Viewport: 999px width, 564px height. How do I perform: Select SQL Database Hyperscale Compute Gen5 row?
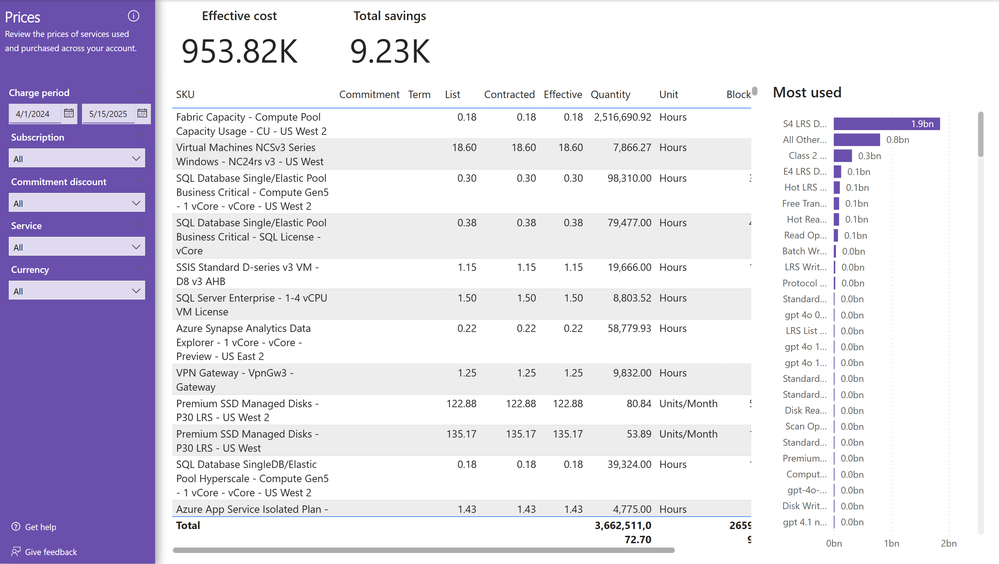click(461, 478)
